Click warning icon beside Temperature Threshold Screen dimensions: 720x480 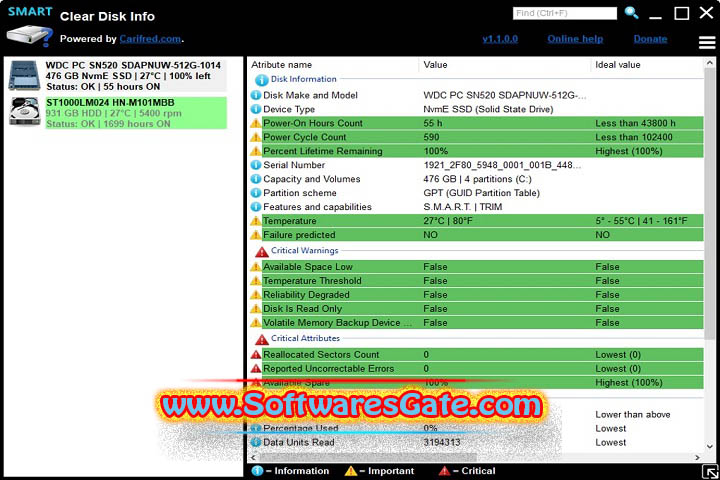pyautogui.click(x=256, y=281)
